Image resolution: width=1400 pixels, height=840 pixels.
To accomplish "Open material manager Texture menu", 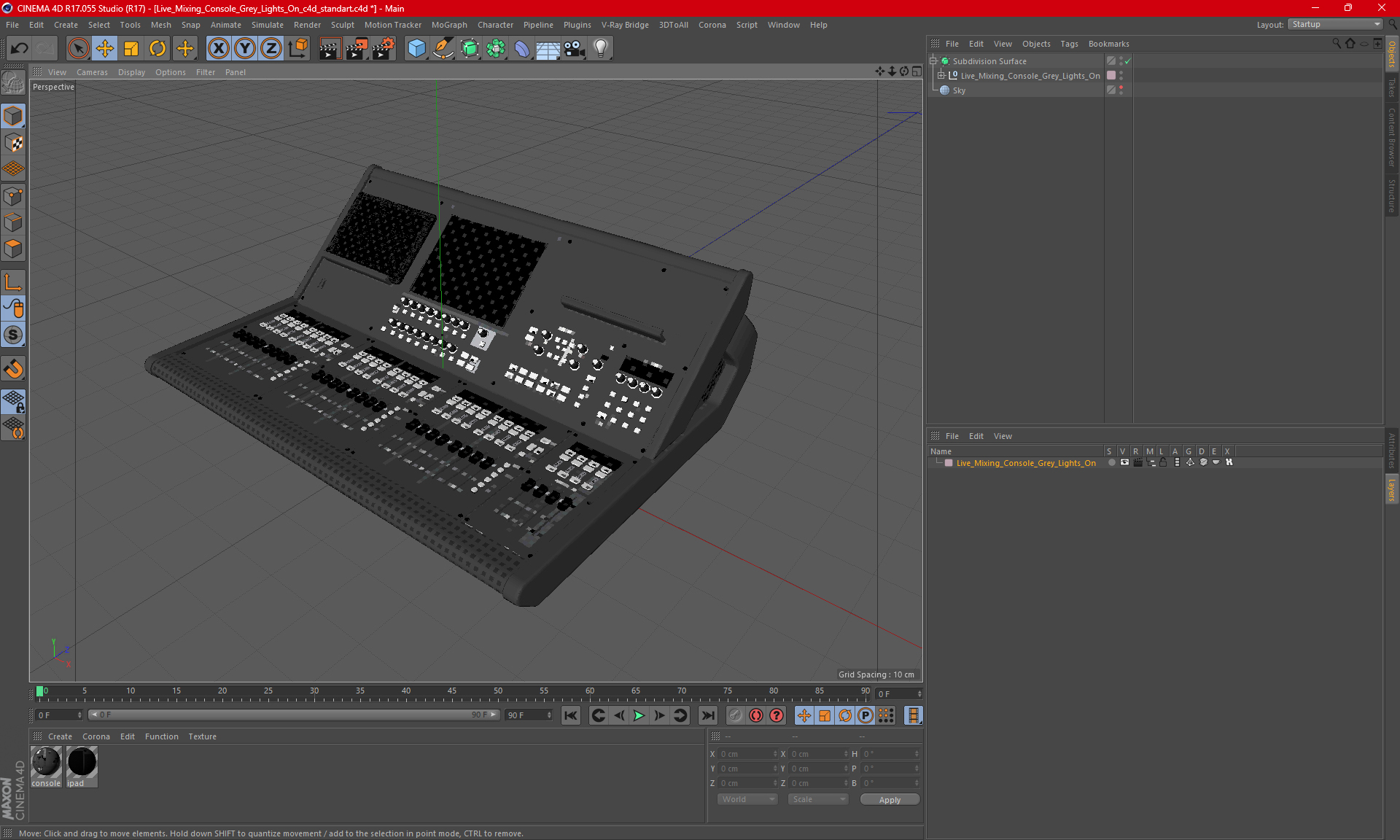I will click(202, 736).
